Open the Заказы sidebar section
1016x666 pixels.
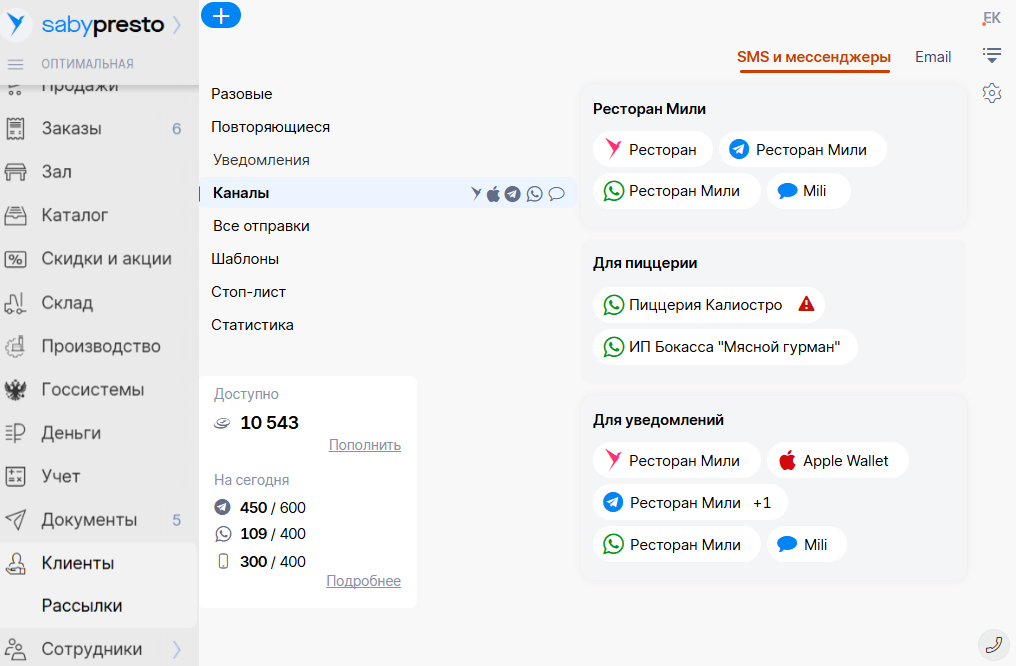tap(72, 128)
